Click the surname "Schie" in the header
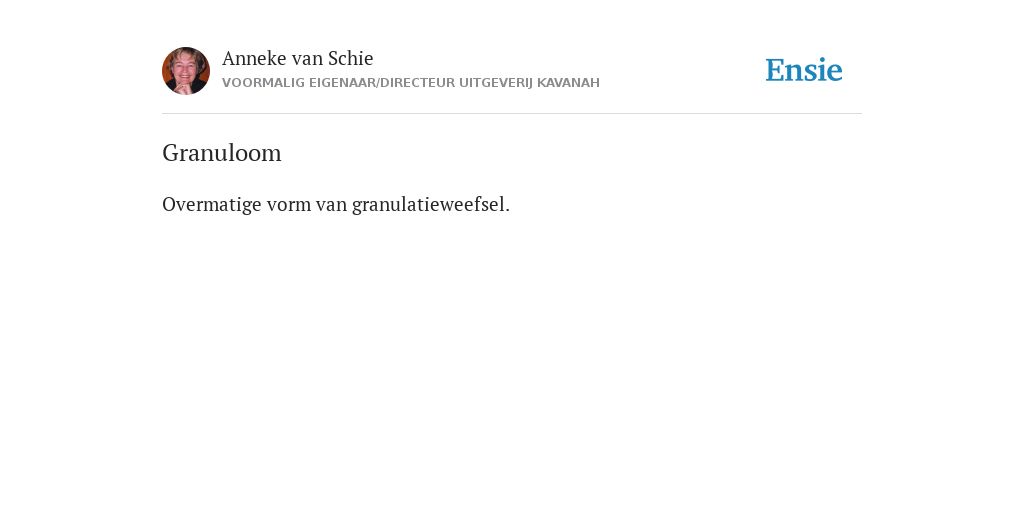The height and width of the screenshot is (512, 1024). tap(351, 58)
